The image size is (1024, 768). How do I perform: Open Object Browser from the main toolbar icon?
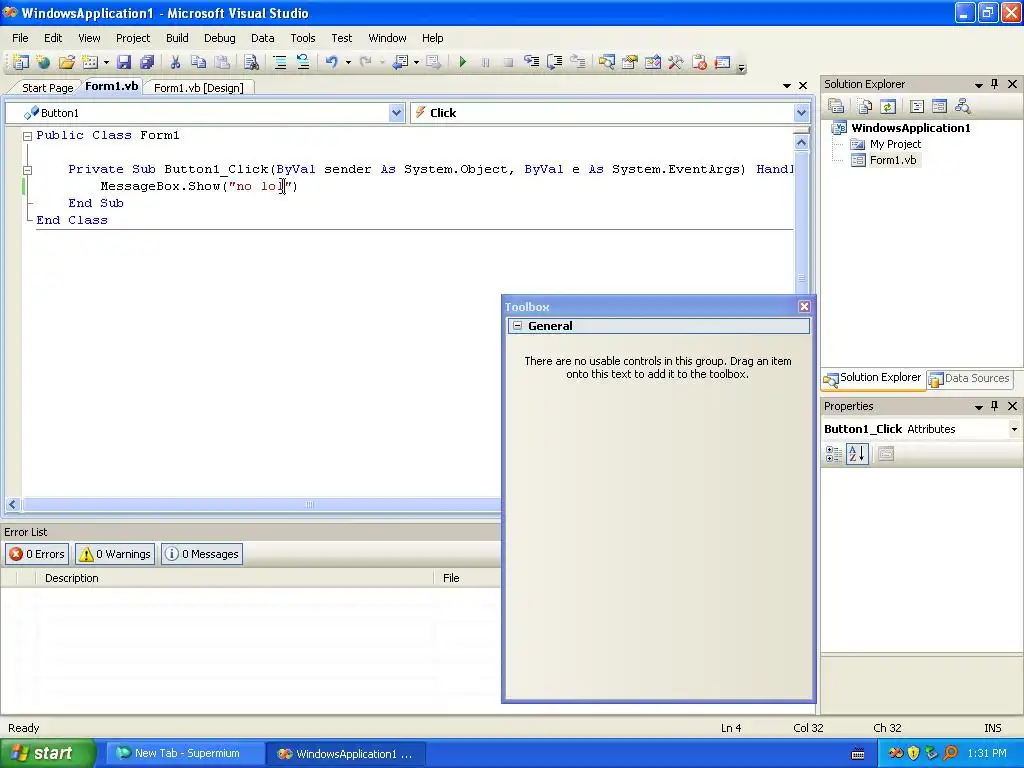click(652, 62)
